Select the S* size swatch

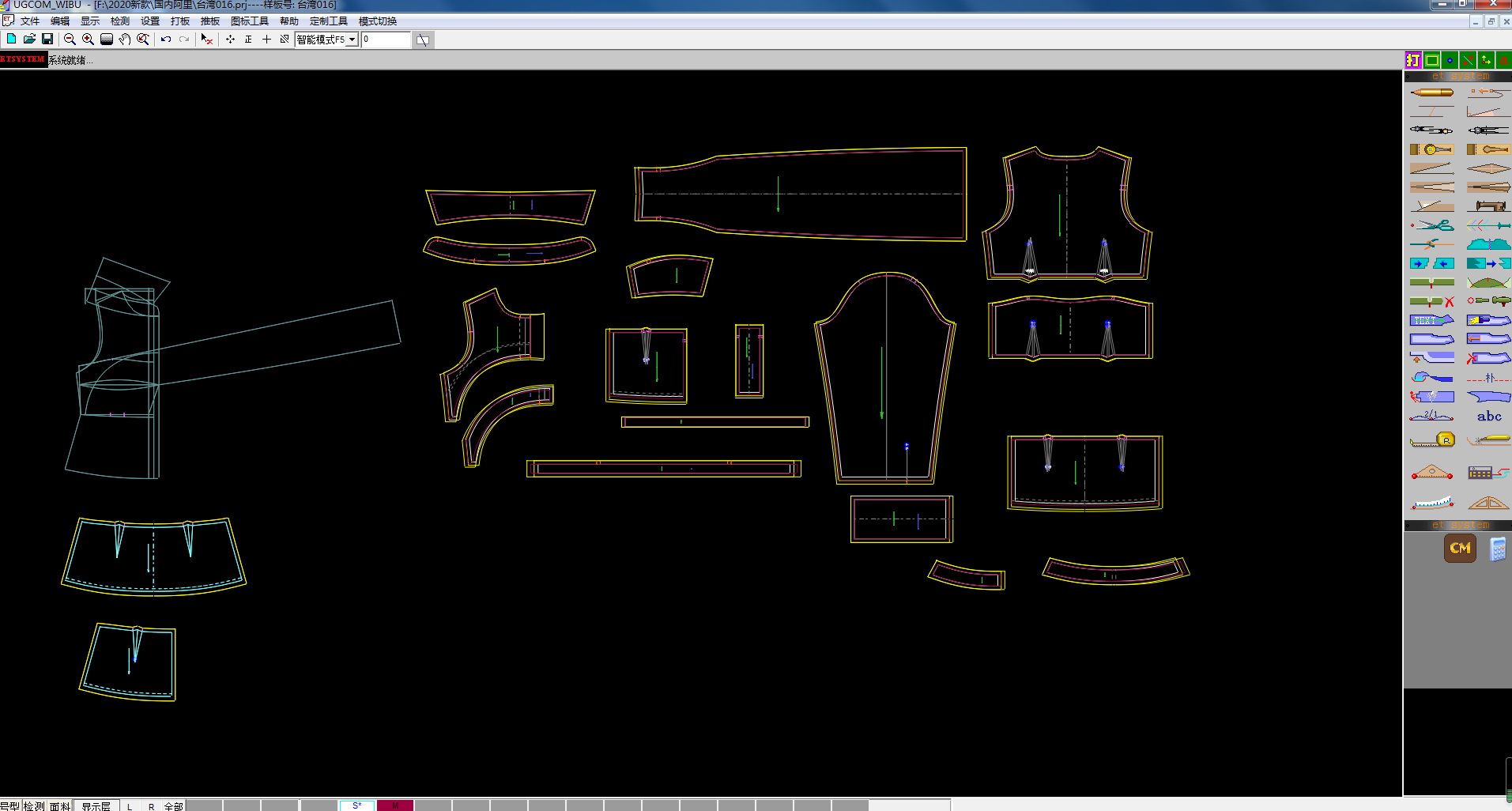[x=357, y=805]
